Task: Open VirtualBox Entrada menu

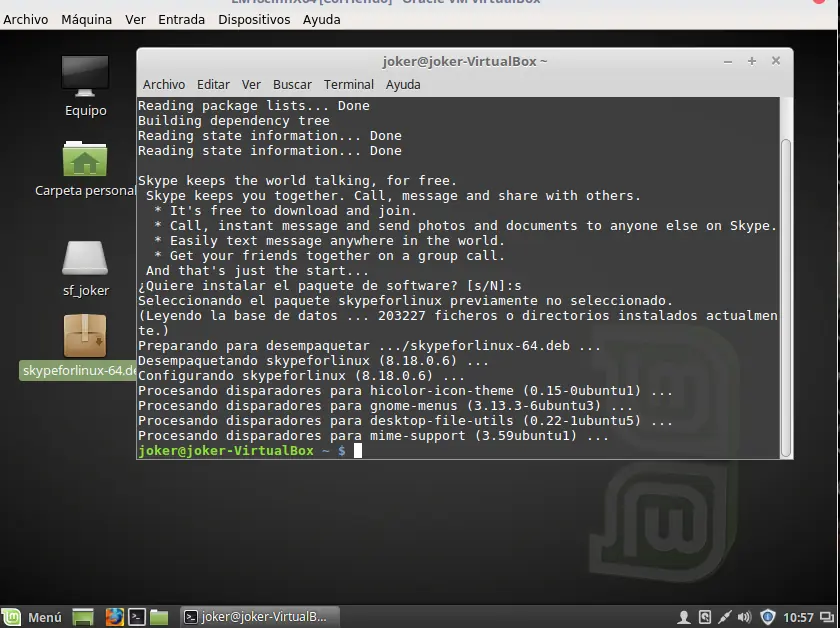Action: (182, 20)
